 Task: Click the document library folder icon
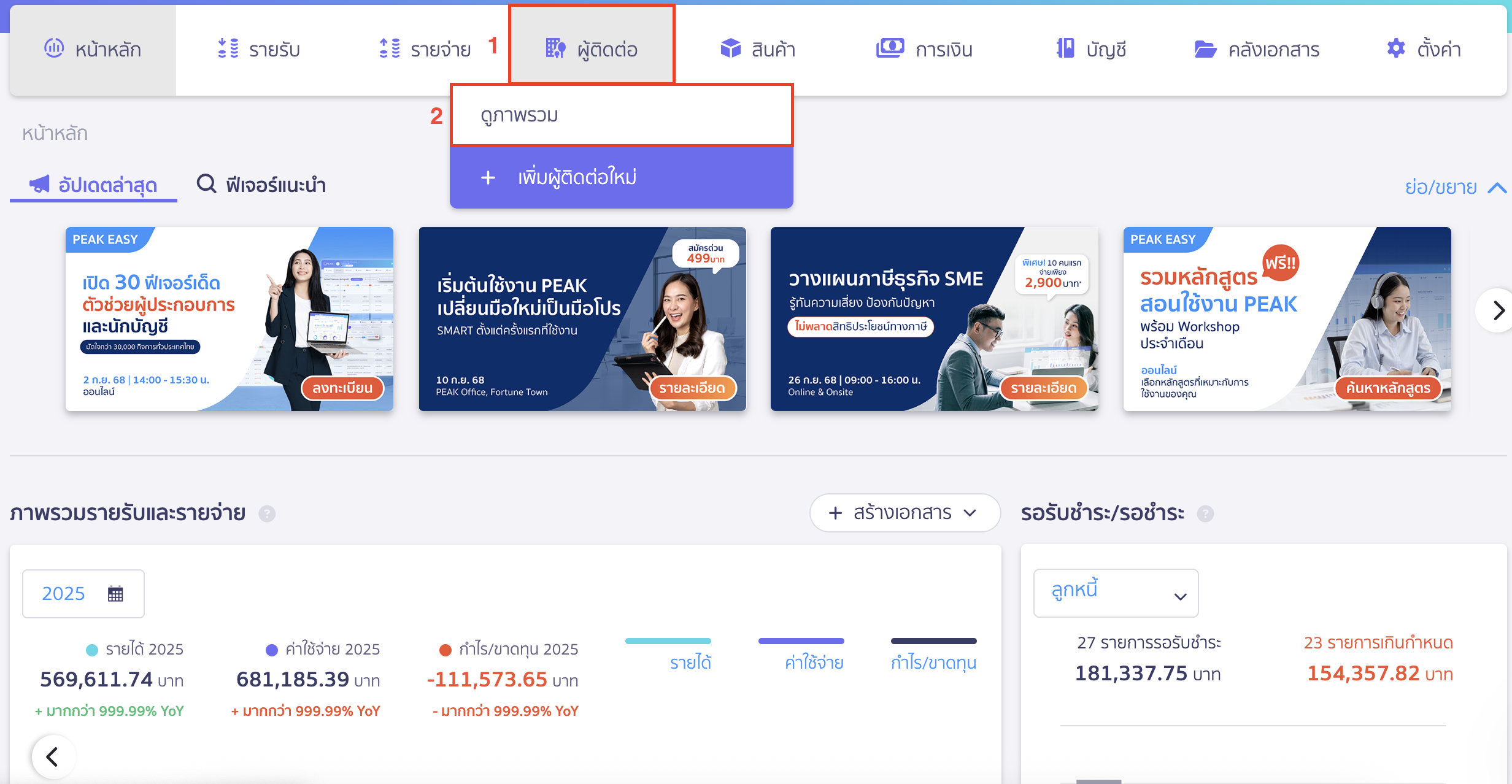click(x=1206, y=49)
